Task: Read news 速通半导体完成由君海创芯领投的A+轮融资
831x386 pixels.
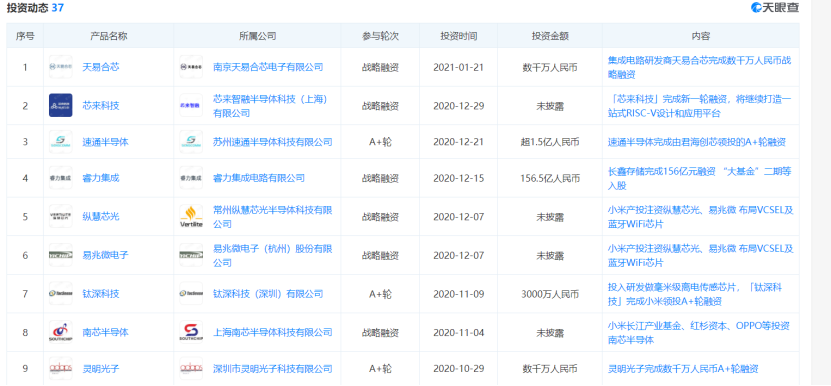Action: [x=696, y=142]
